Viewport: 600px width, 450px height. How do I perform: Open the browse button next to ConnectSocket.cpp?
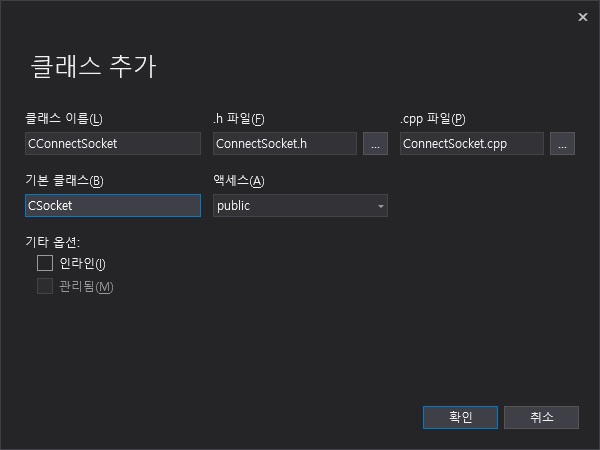click(562, 143)
